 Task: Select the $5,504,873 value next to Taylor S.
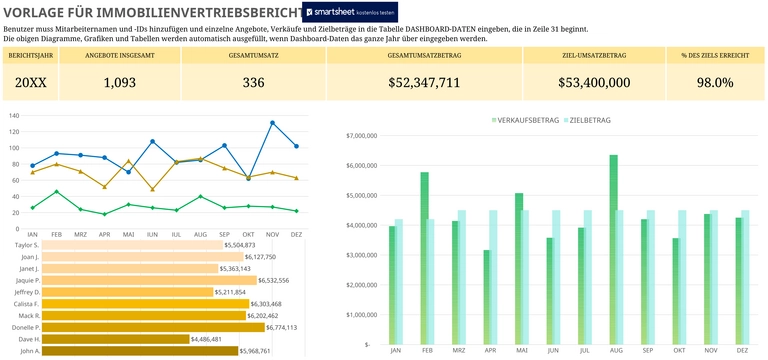[240, 245]
